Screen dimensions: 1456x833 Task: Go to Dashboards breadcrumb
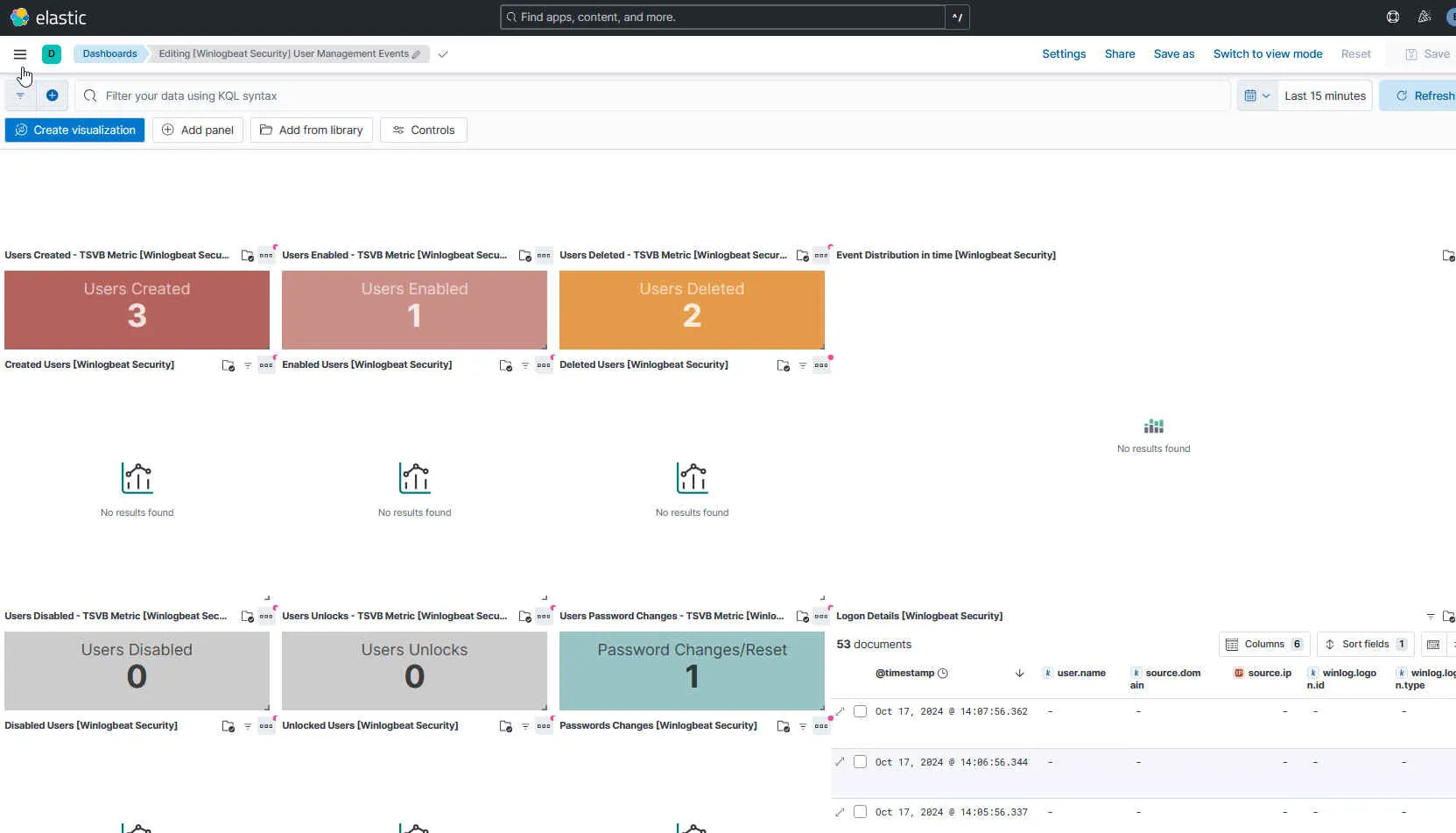109,54
